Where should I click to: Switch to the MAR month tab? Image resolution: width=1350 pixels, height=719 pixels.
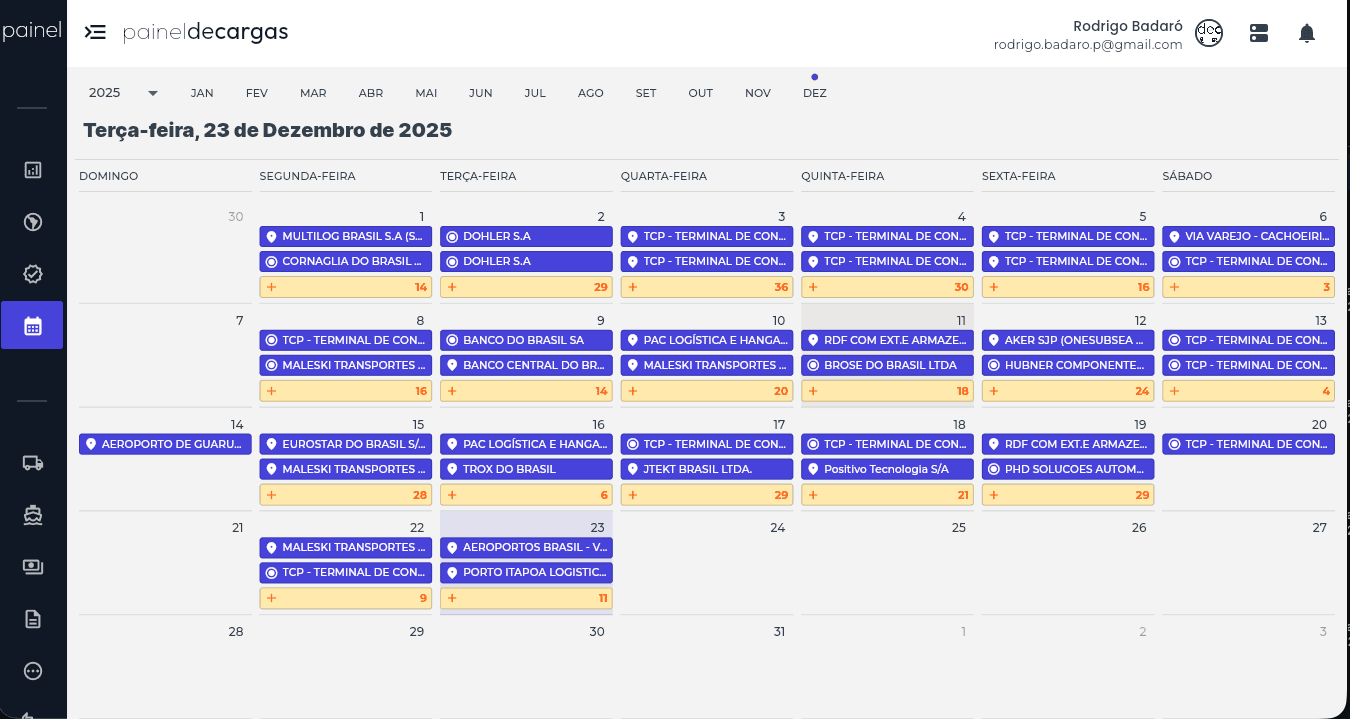point(313,93)
